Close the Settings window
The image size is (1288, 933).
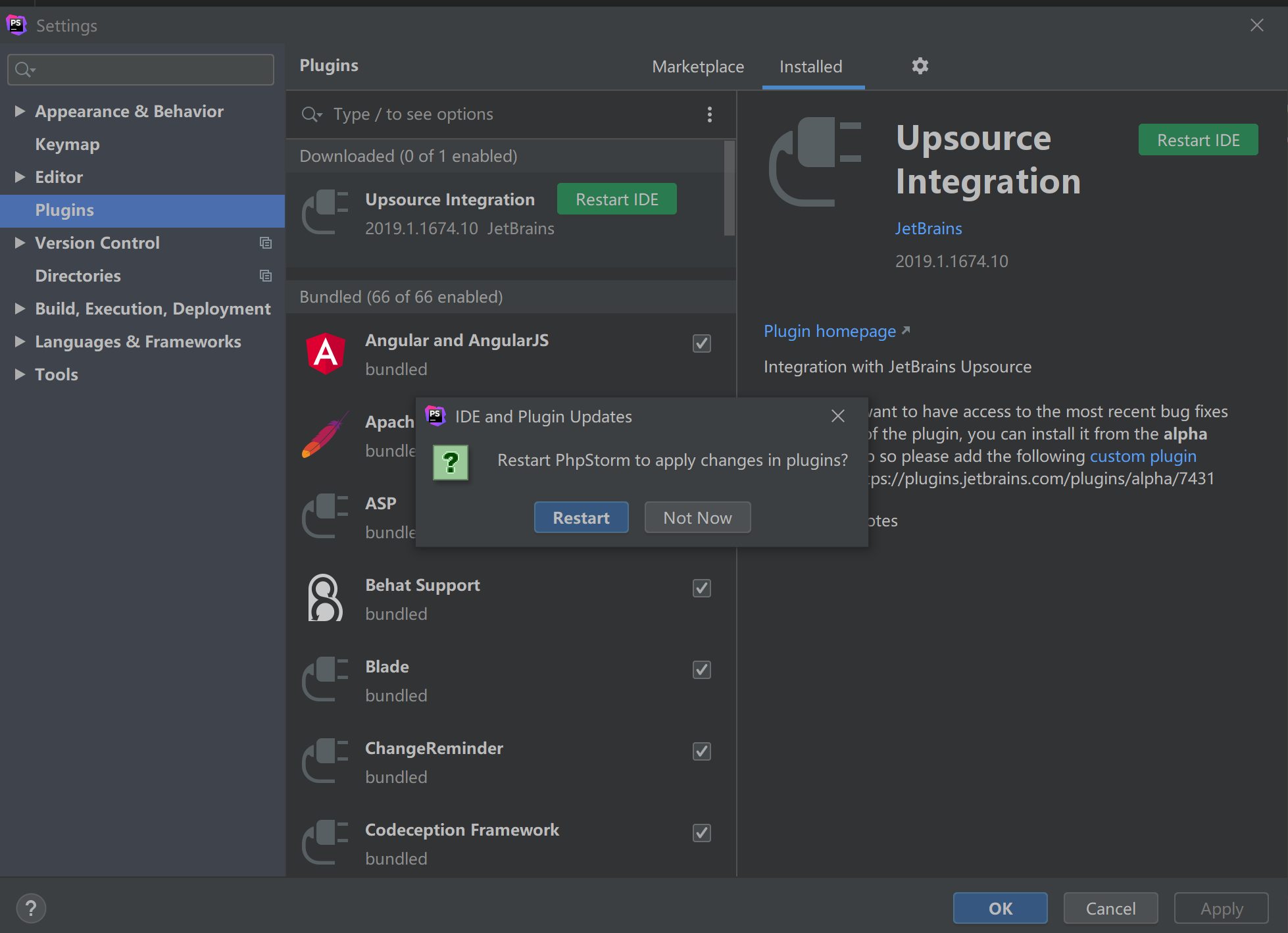(x=1256, y=25)
